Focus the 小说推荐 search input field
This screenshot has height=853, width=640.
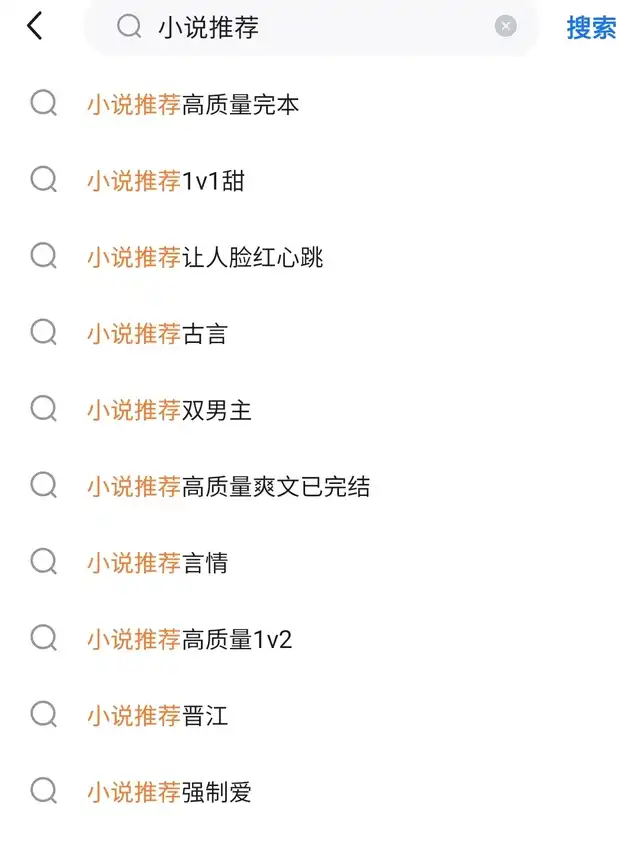click(311, 27)
